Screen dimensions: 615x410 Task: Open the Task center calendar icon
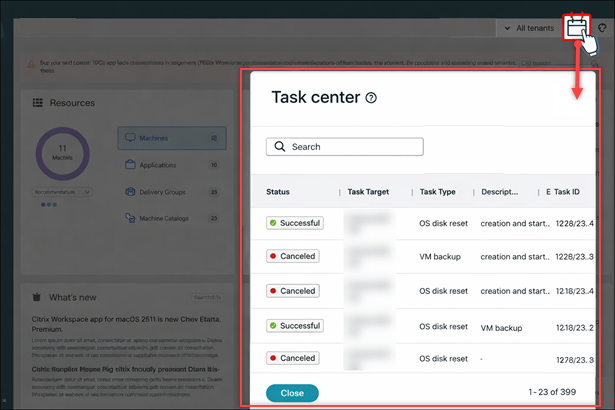[x=576, y=27]
